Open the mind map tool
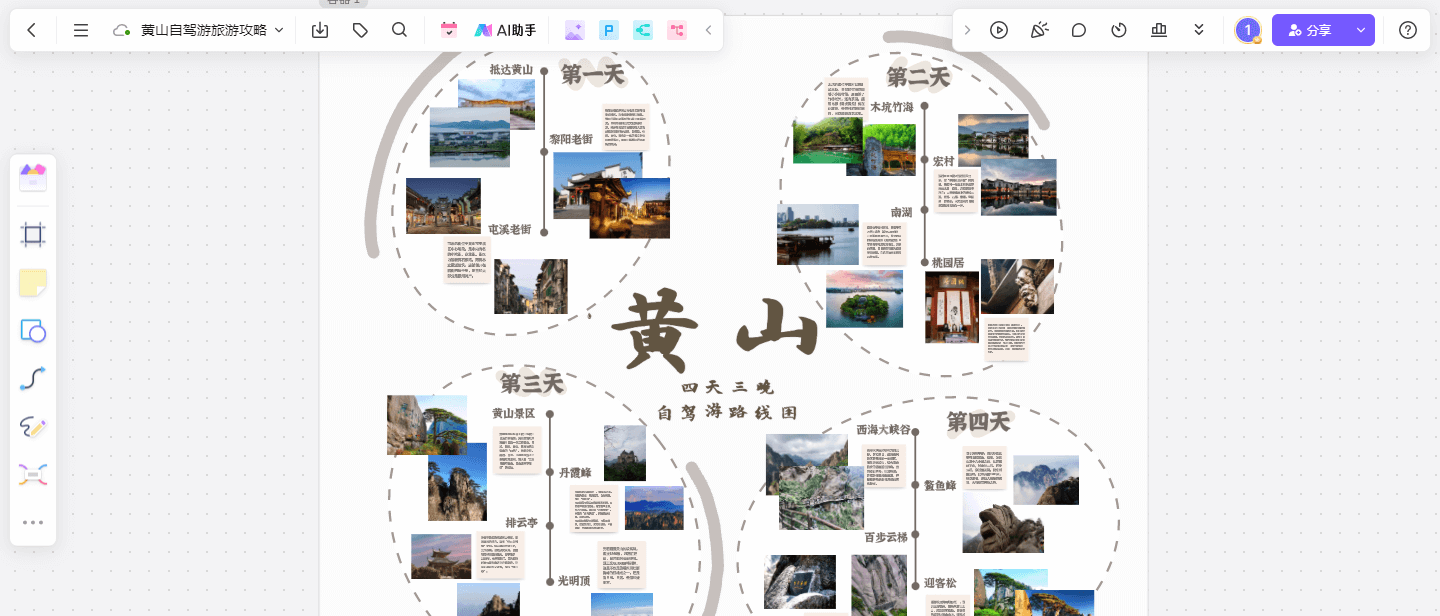Screen dimensions: 1440x616 33,474
